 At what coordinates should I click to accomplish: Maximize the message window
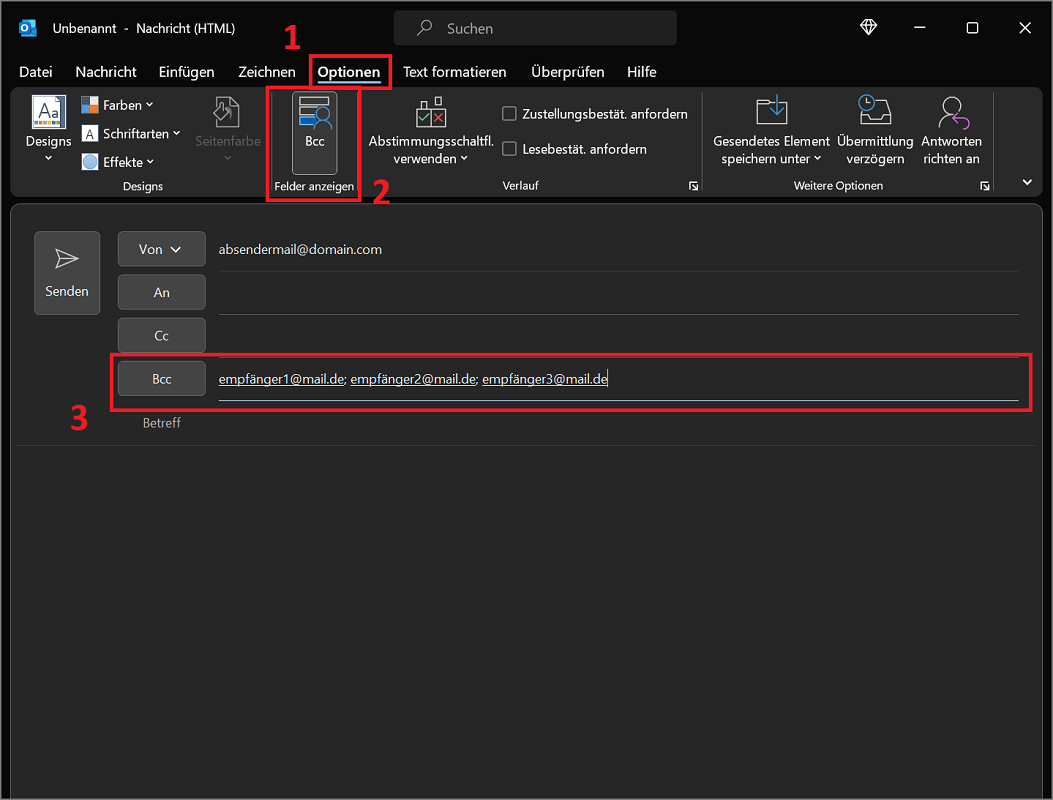972,28
